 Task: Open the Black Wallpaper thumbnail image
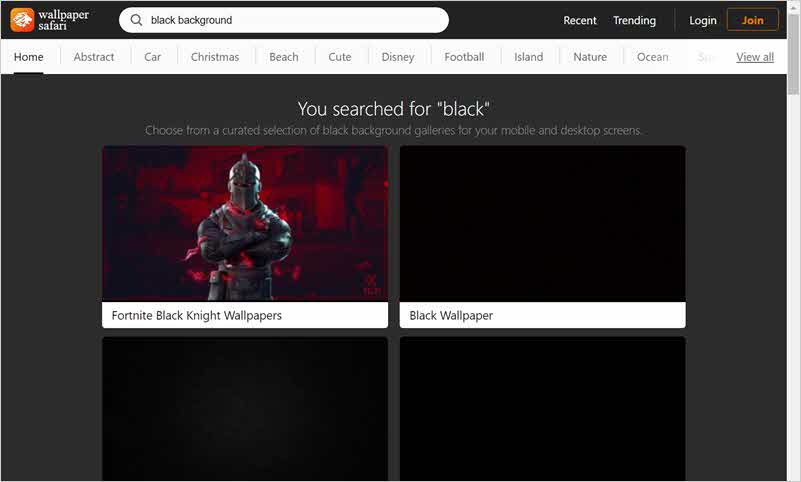(543, 223)
